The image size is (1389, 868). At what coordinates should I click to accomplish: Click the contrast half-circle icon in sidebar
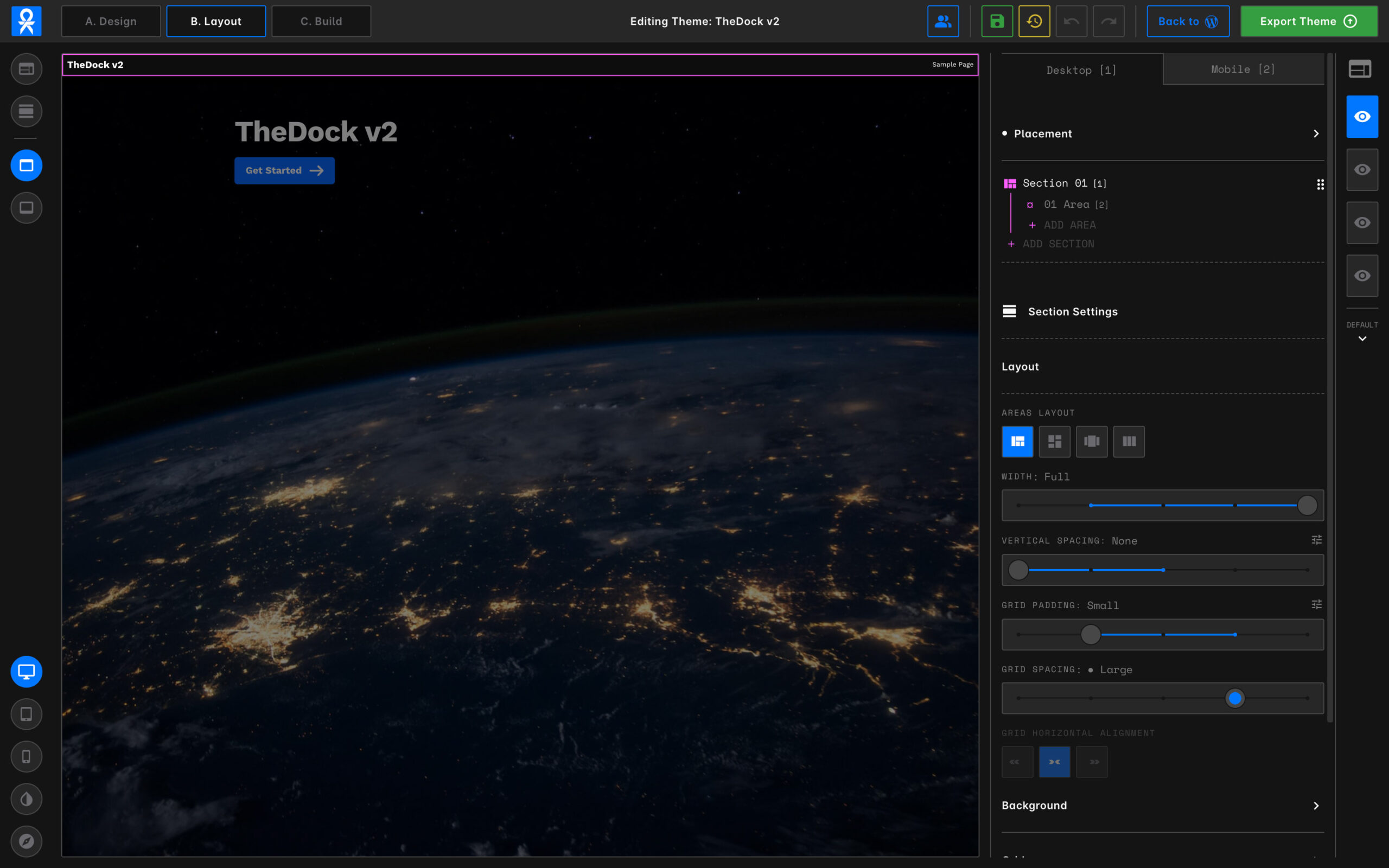pos(27,799)
